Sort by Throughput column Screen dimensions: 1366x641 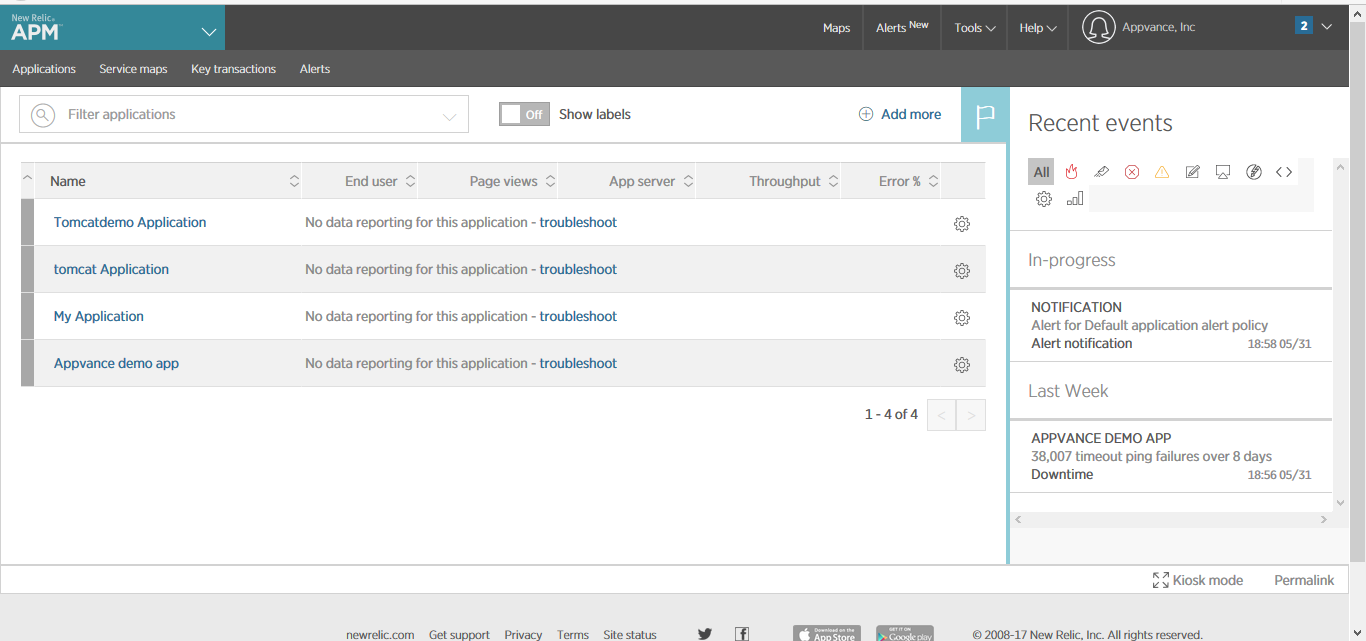770,181
